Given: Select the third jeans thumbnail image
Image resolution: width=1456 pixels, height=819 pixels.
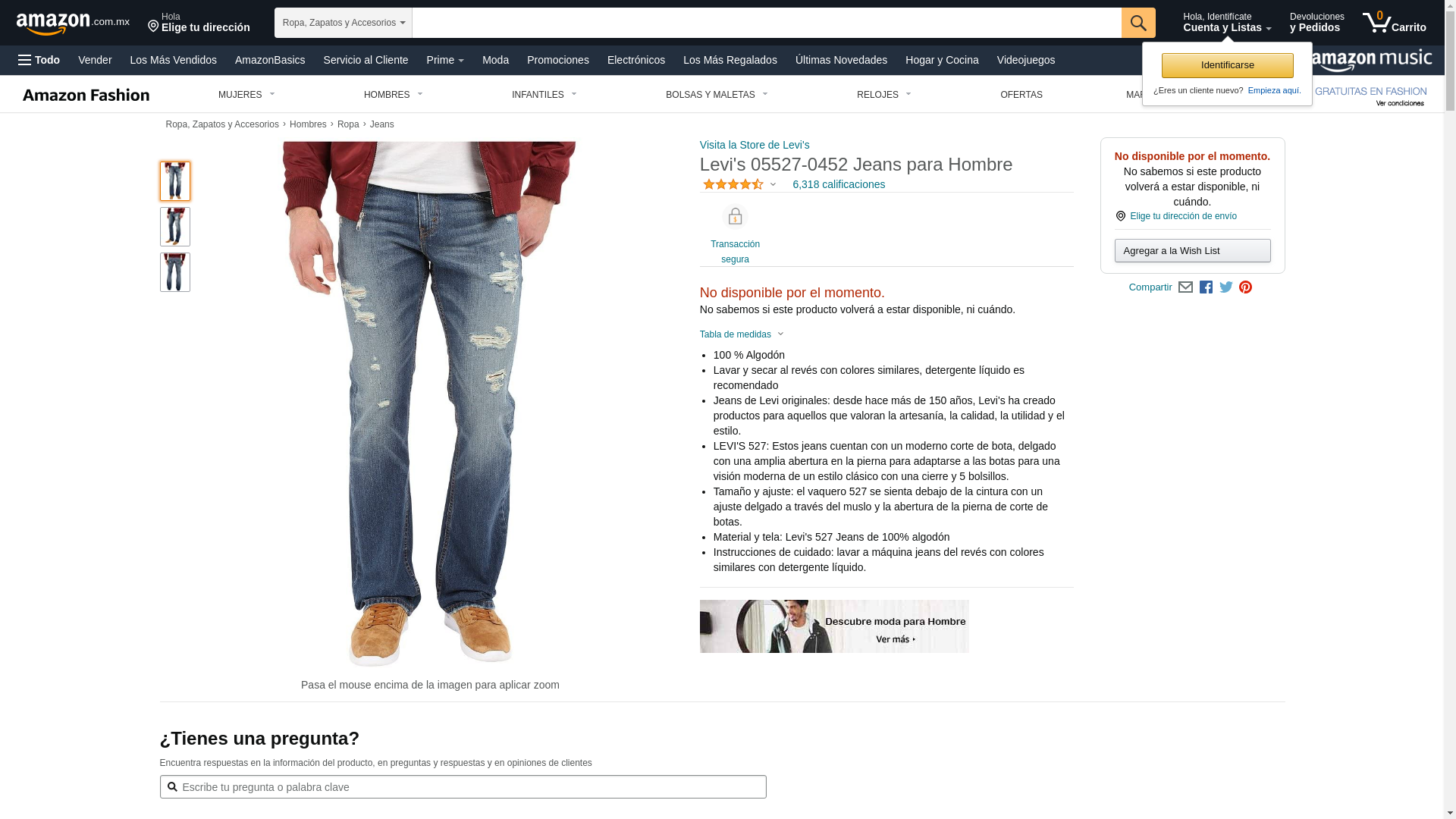Looking at the screenshot, I should (x=175, y=272).
